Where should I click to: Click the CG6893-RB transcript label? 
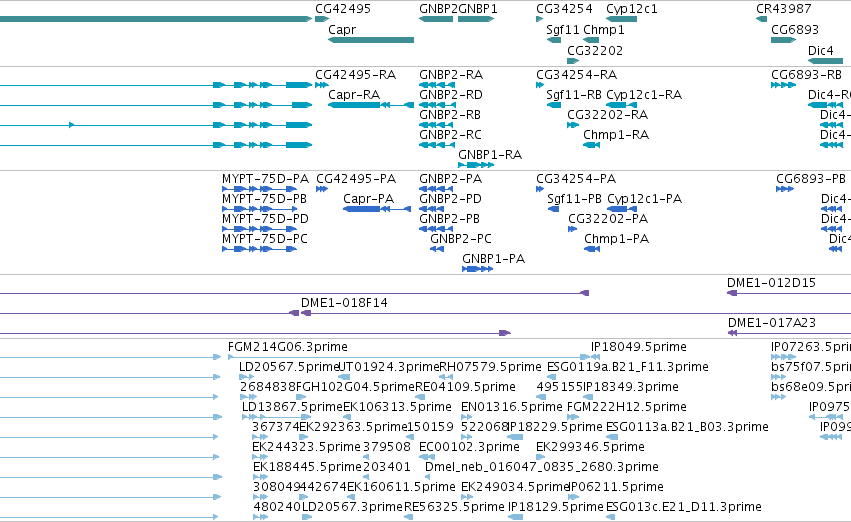(806, 75)
